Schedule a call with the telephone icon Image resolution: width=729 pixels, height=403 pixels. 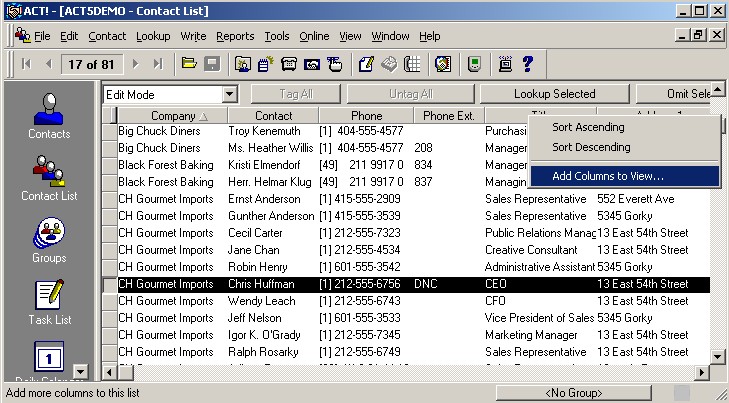[x=289, y=64]
